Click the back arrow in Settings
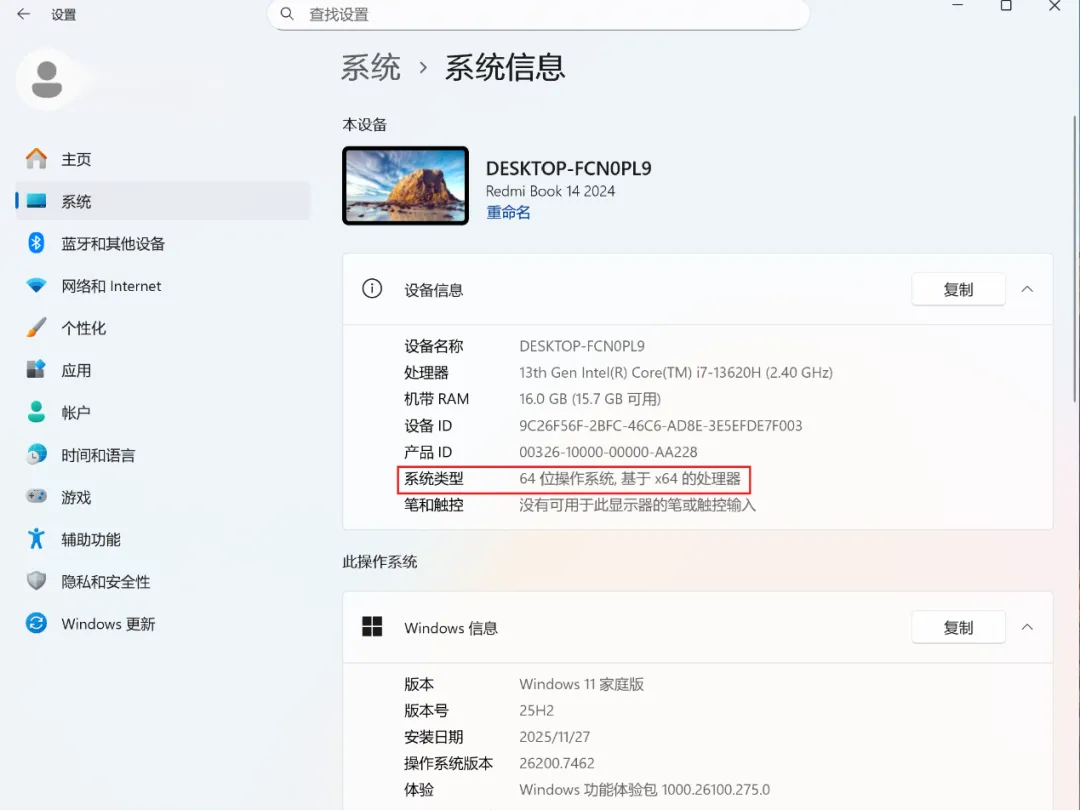Image resolution: width=1080 pixels, height=810 pixels. click(23, 14)
